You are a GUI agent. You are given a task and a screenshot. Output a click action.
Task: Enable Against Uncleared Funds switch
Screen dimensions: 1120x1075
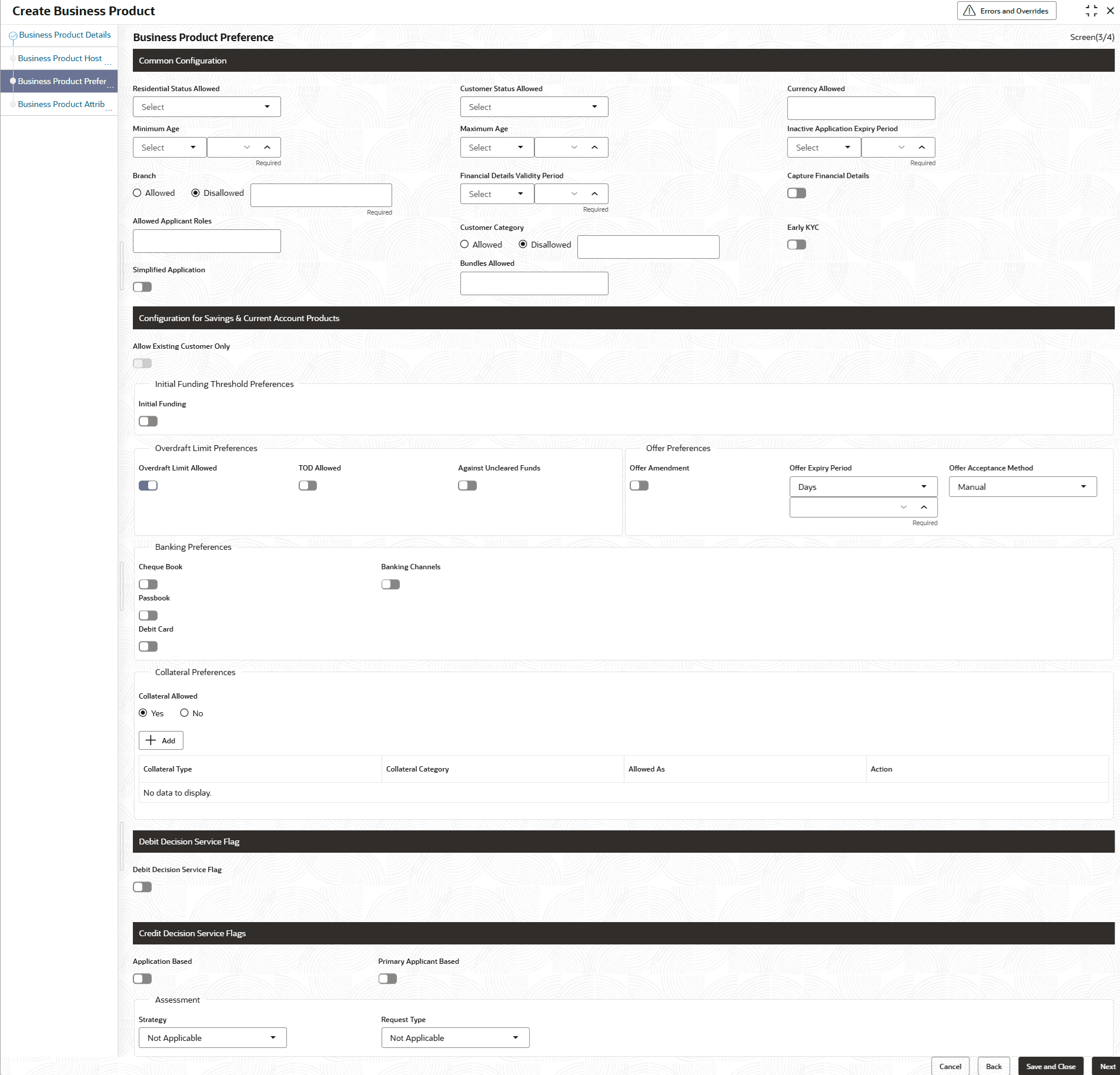[x=467, y=486]
